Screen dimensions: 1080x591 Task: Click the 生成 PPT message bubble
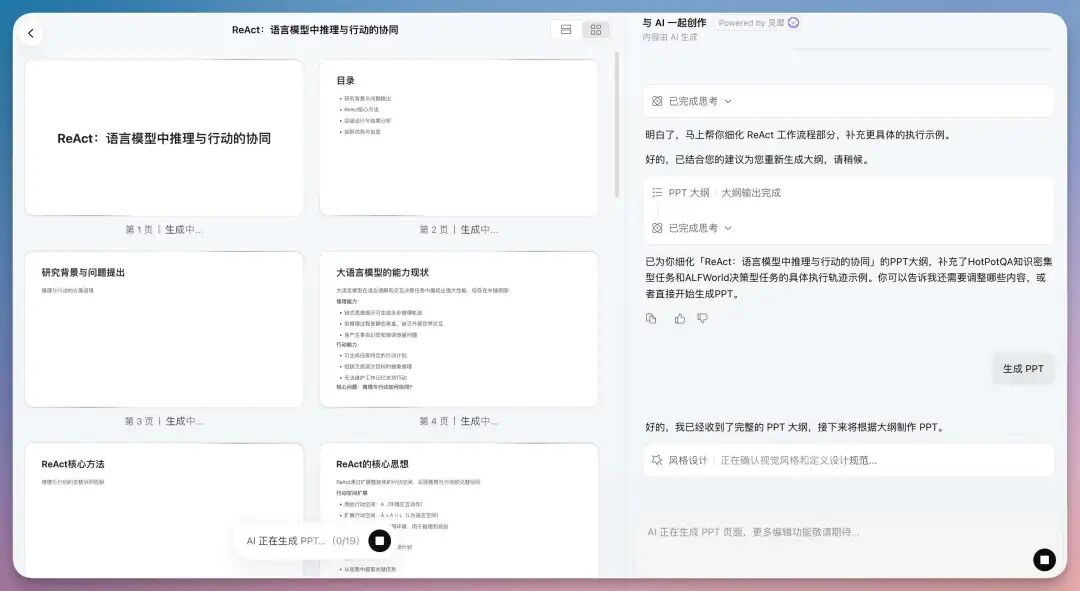coord(1023,369)
